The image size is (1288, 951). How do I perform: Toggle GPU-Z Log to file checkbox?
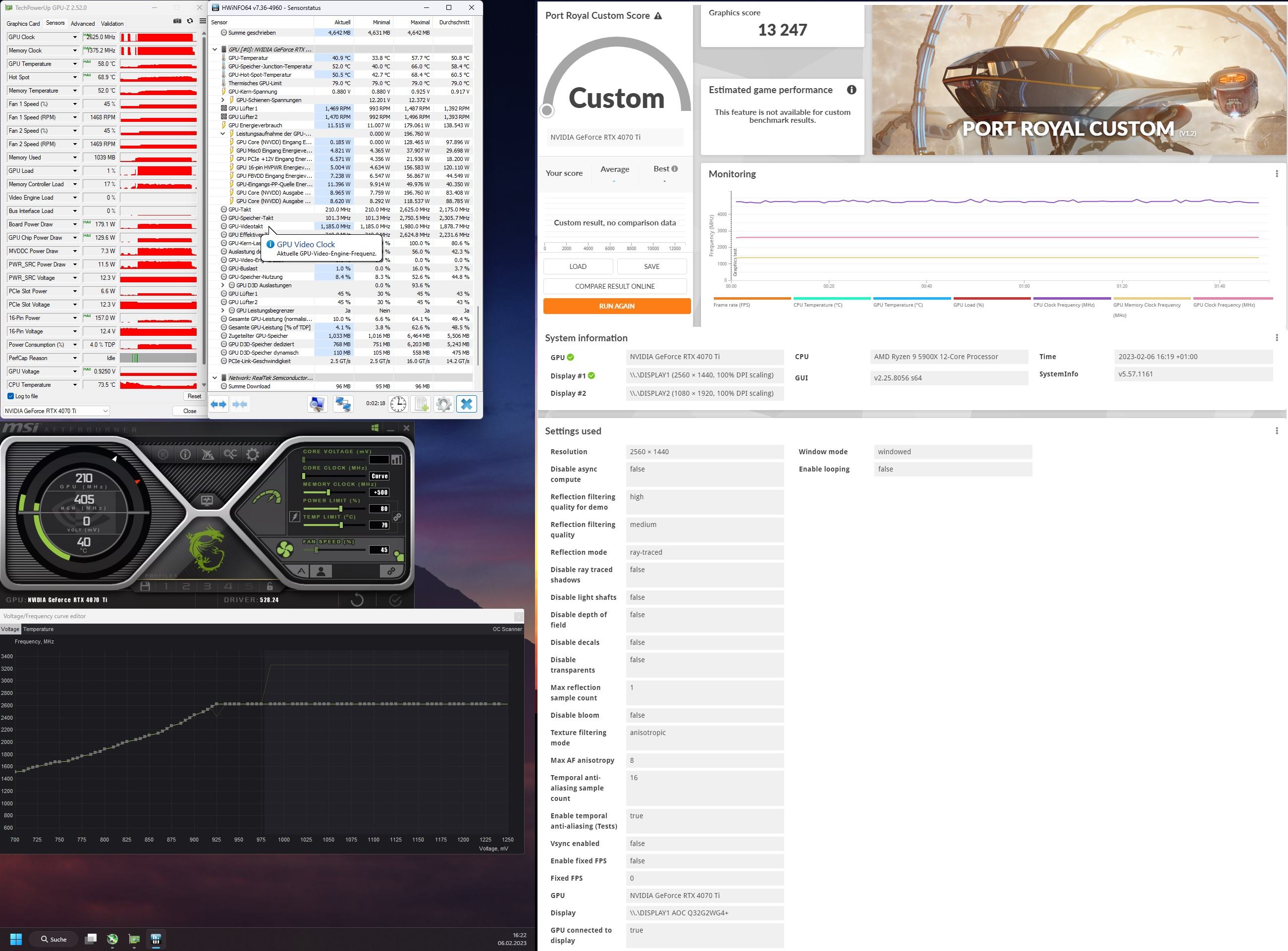pyautogui.click(x=10, y=396)
